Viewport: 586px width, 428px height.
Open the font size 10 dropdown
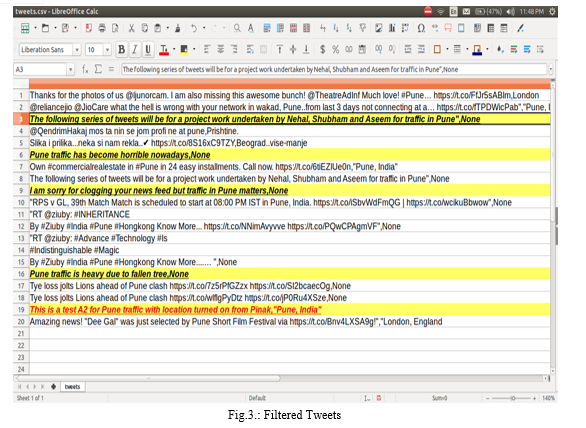pos(107,50)
